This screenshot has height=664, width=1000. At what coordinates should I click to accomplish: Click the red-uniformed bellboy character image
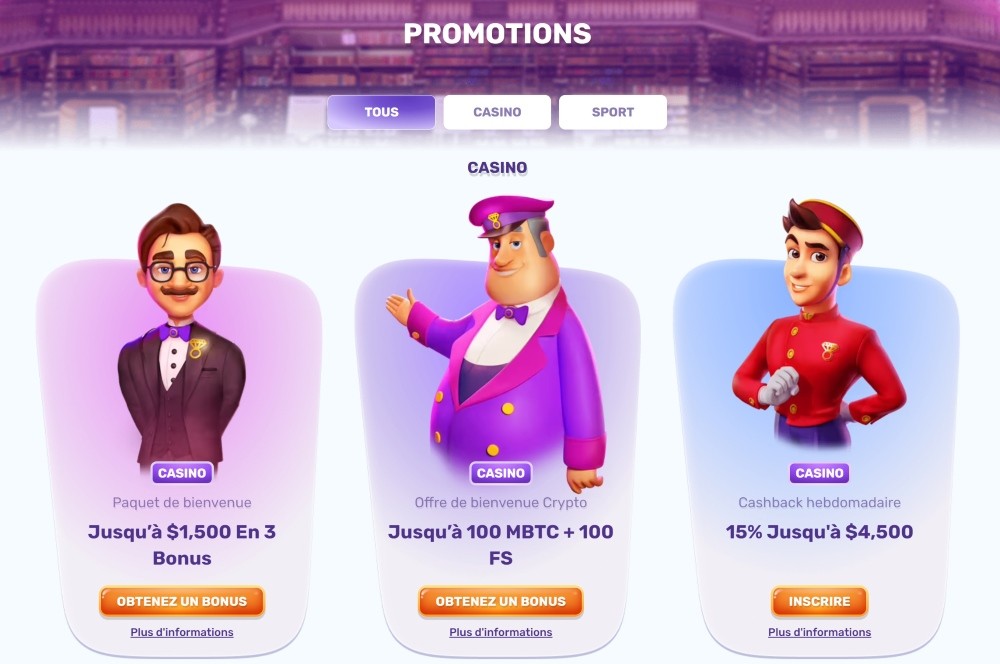[819, 322]
